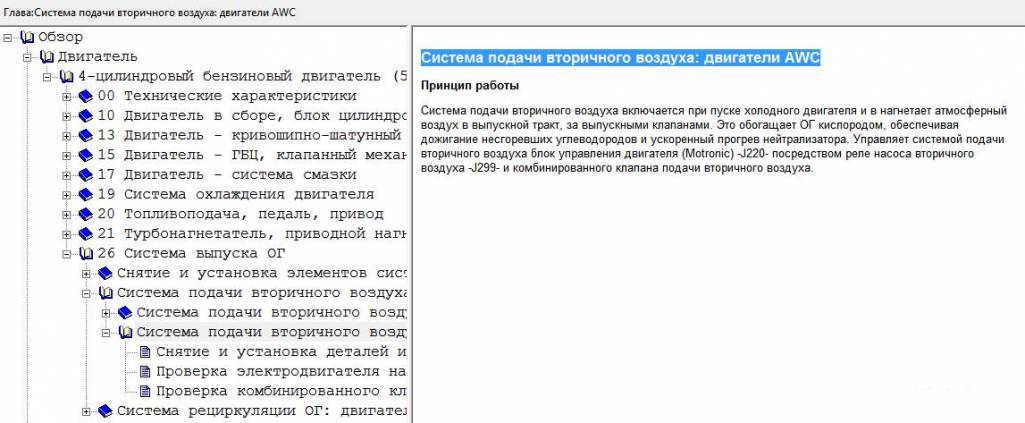
Task: Click closed book icon for 00 Технические характеристики
Action: [85, 96]
